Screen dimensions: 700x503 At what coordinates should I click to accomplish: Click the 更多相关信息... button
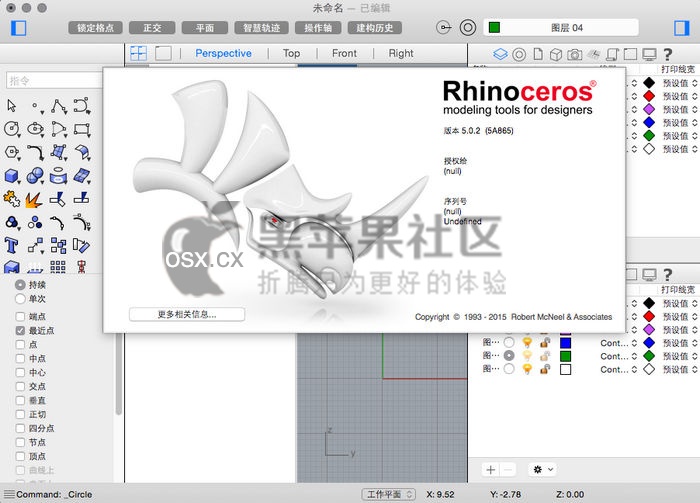click(x=187, y=314)
